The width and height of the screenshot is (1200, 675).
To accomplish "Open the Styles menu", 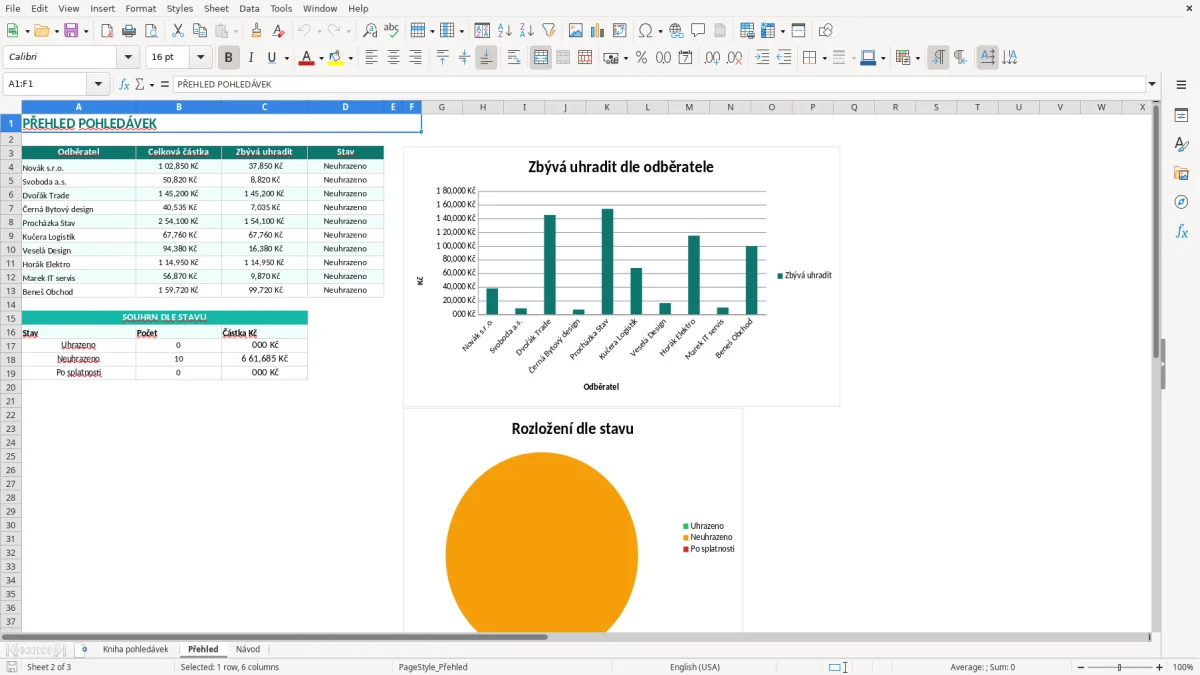I will [x=180, y=8].
